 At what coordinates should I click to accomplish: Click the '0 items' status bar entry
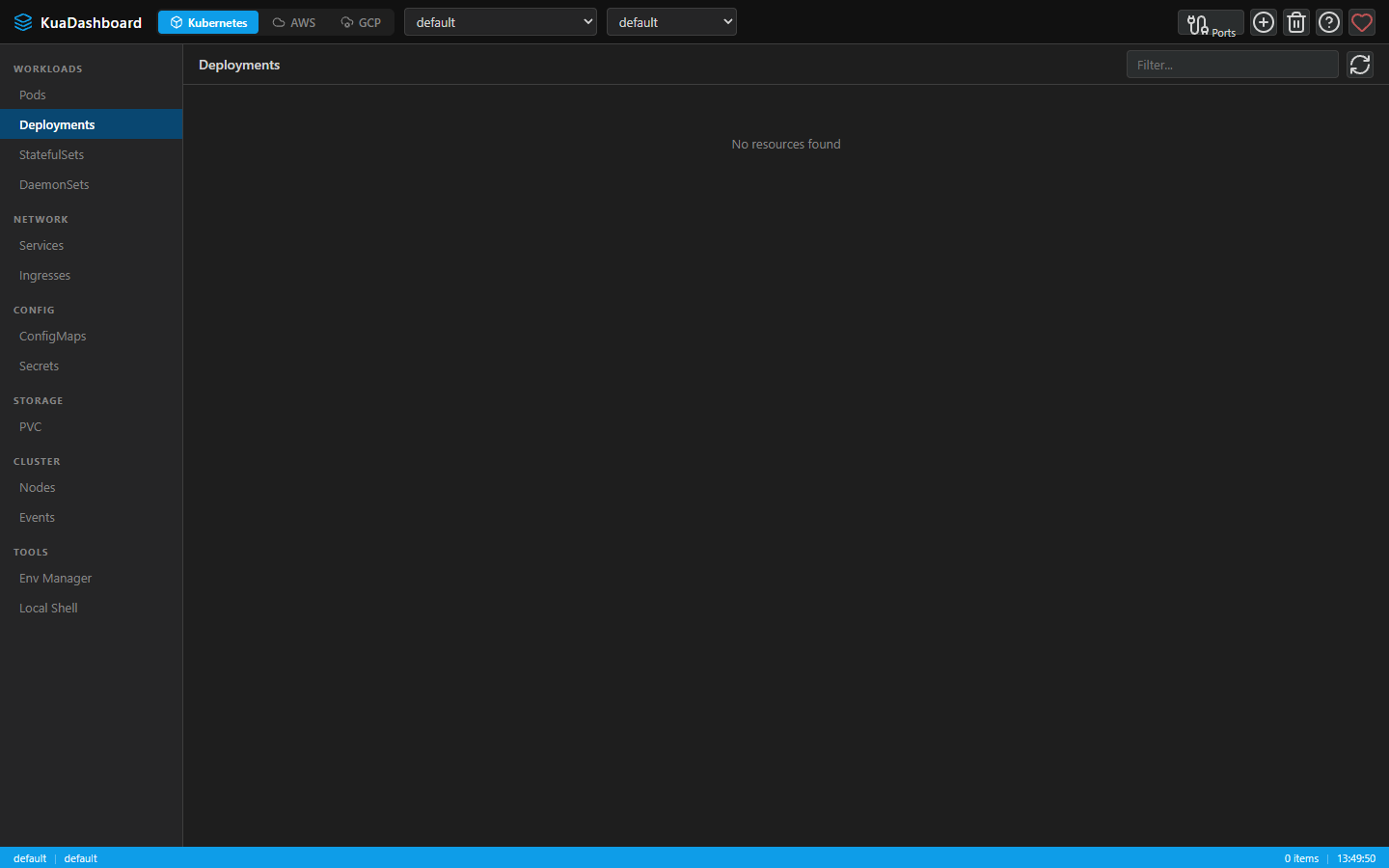[1301, 858]
